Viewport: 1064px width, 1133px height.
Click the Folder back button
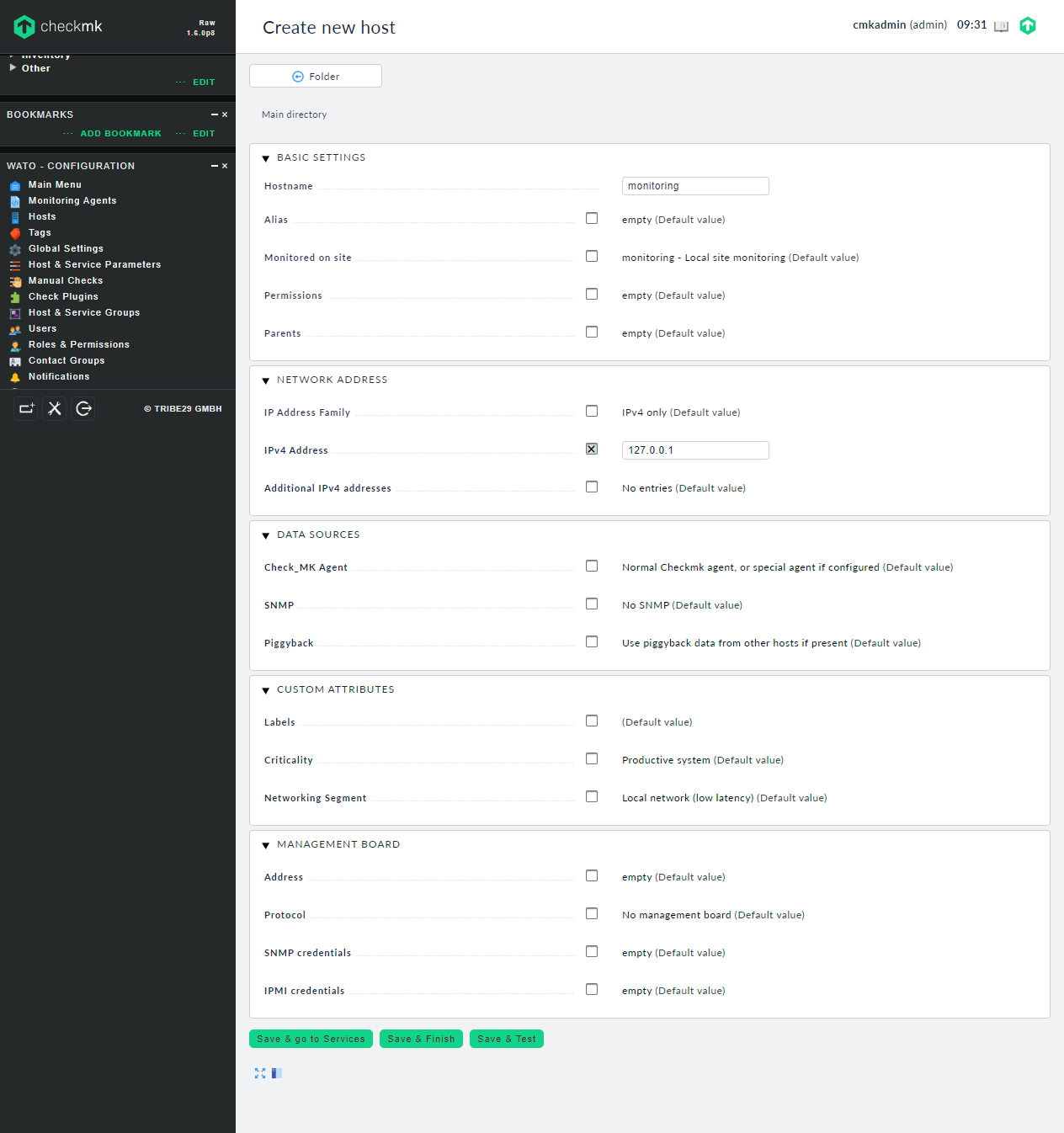(316, 76)
